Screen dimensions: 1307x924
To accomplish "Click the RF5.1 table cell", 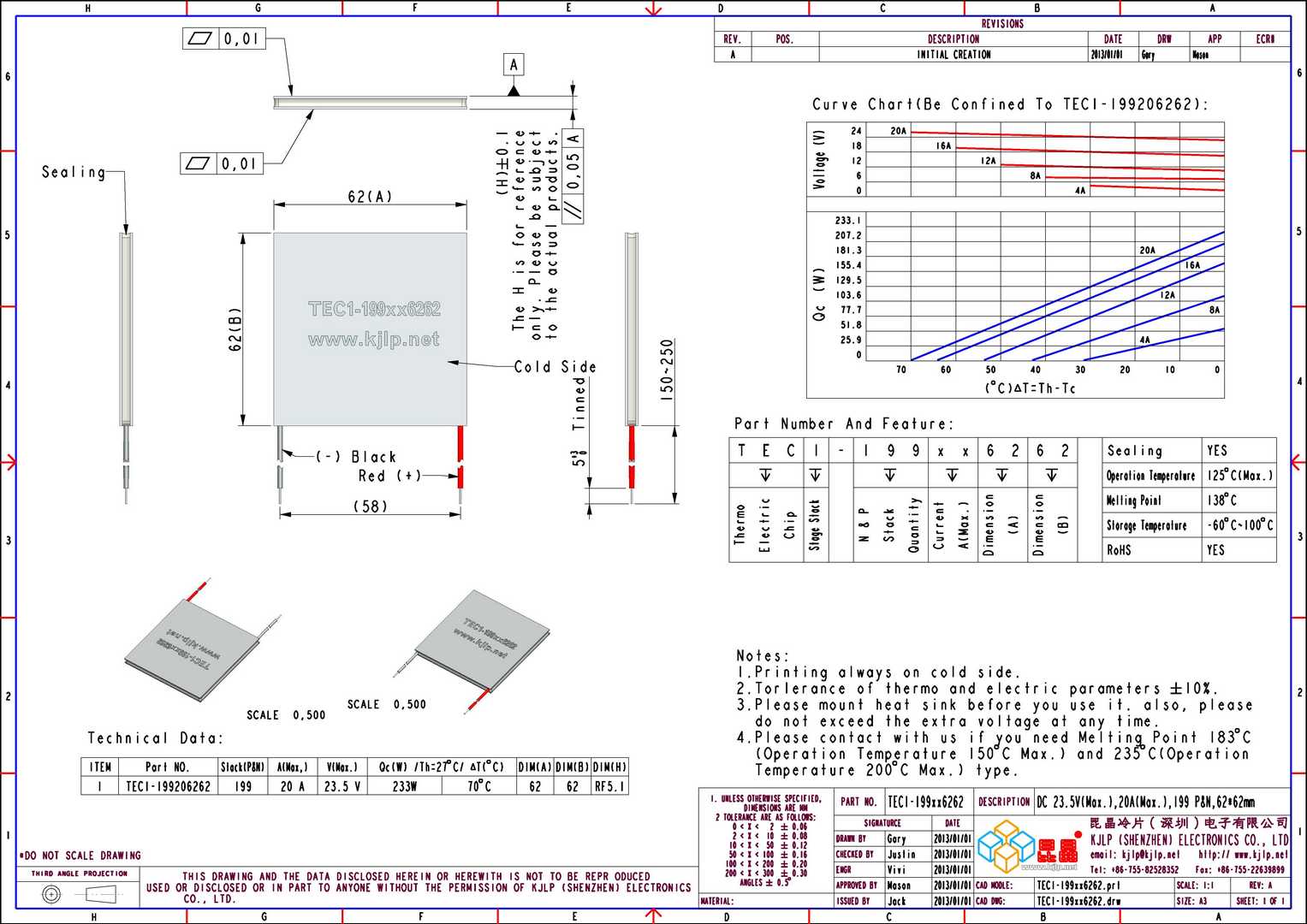I will point(609,786).
